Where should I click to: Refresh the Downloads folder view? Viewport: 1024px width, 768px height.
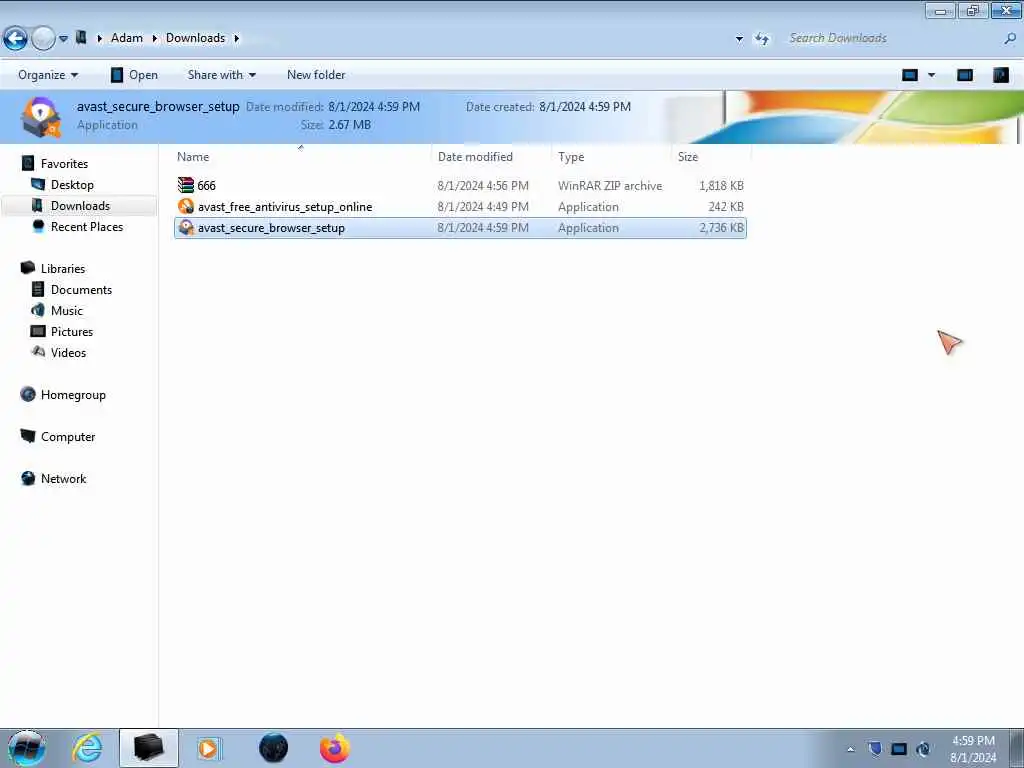tap(762, 39)
